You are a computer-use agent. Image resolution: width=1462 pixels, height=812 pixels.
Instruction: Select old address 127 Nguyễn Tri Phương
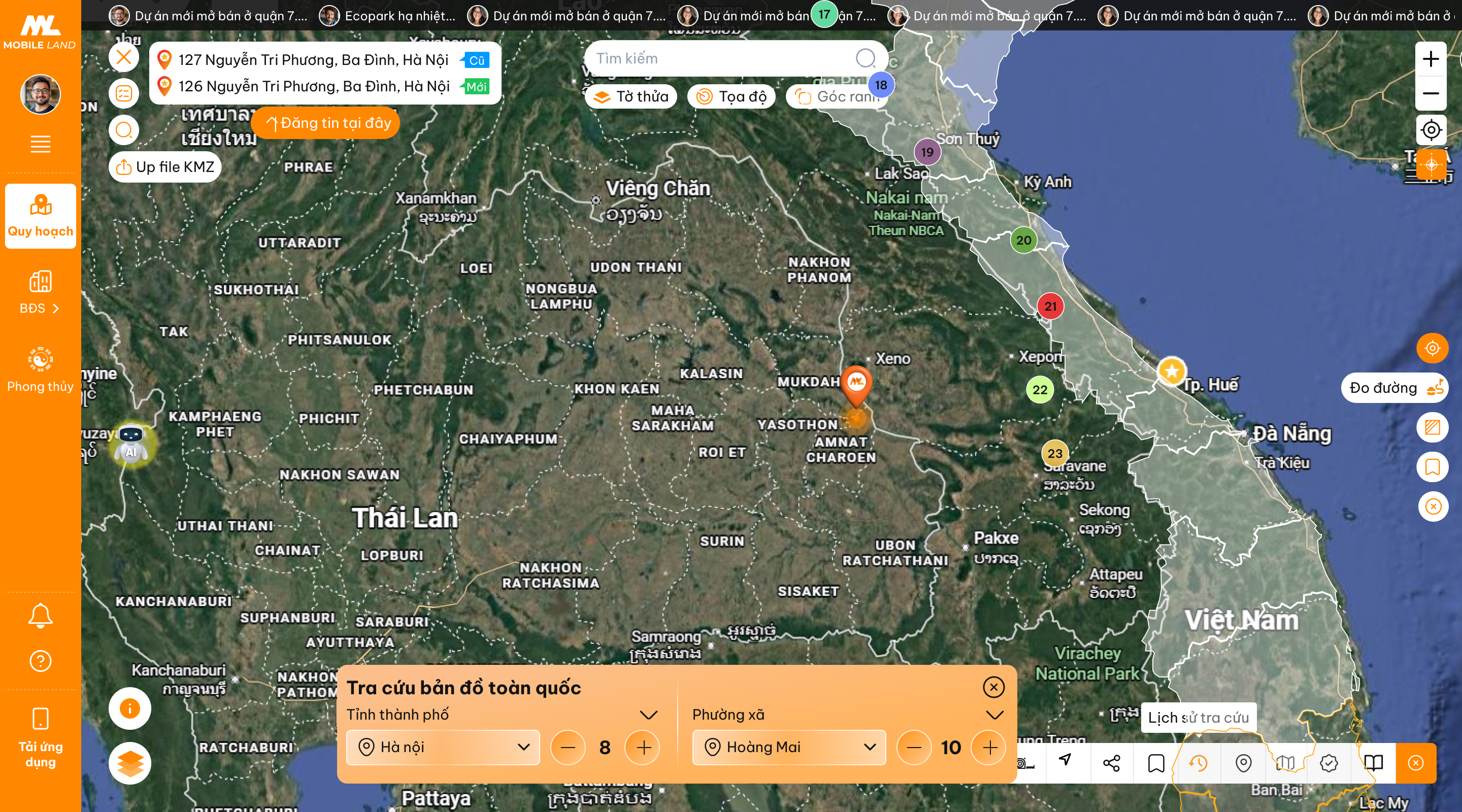point(323,59)
